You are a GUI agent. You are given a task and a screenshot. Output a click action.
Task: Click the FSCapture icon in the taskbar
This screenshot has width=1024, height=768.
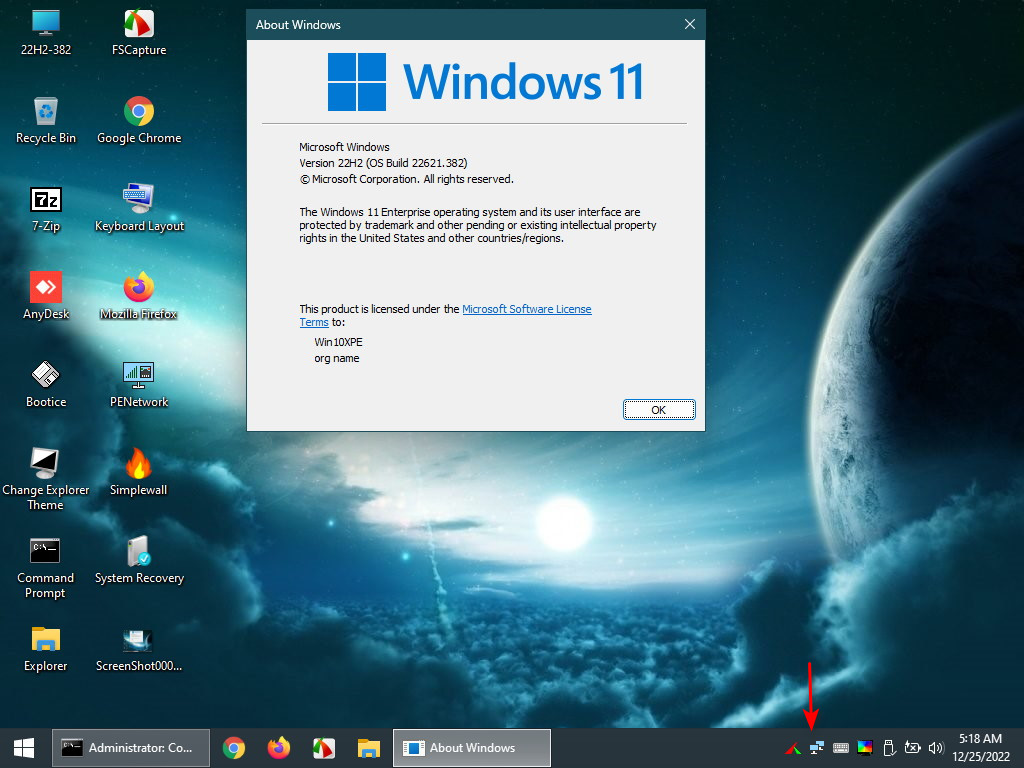pos(324,748)
